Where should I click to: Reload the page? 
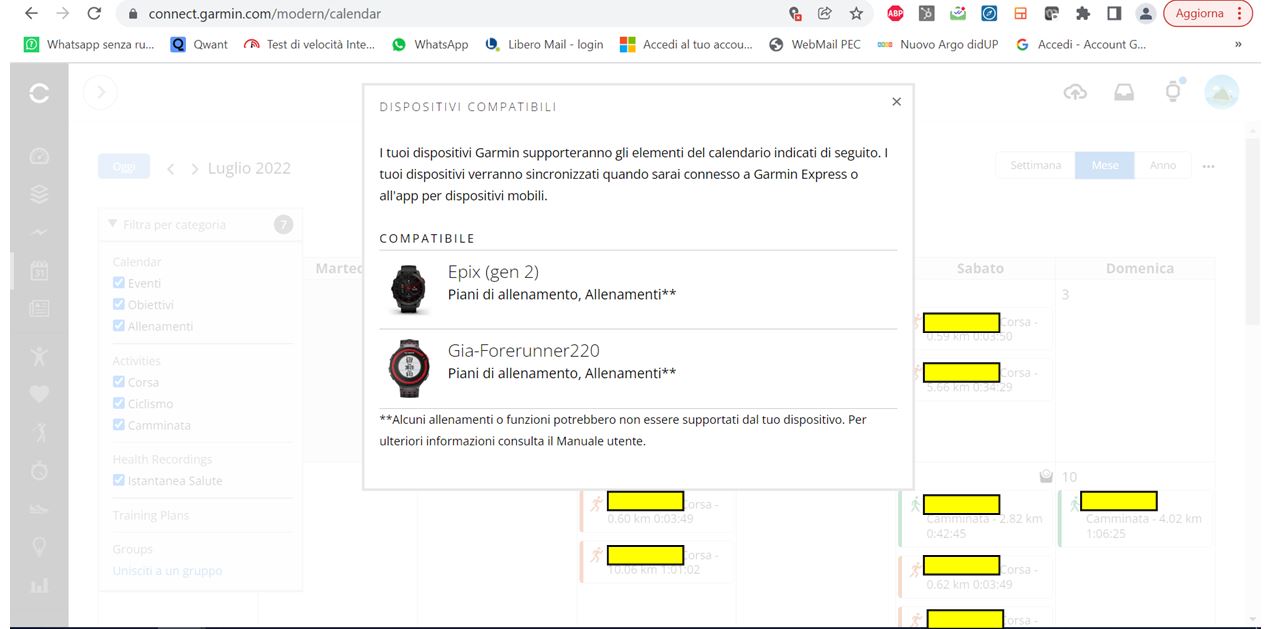pyautogui.click(x=94, y=14)
